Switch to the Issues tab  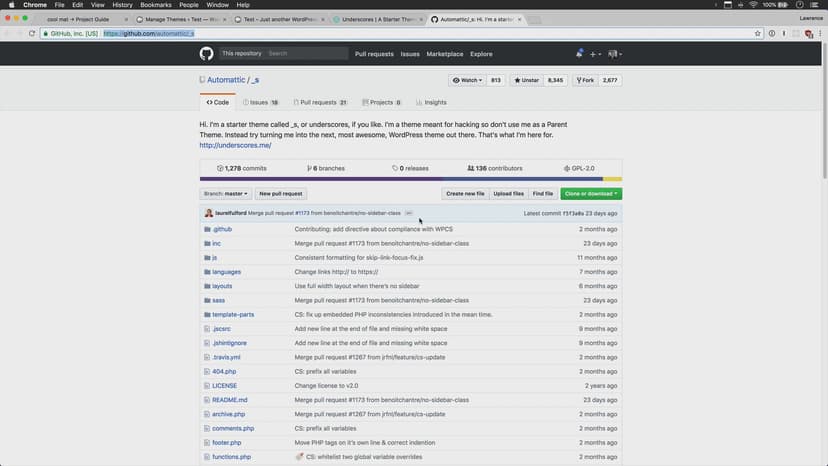click(260, 102)
